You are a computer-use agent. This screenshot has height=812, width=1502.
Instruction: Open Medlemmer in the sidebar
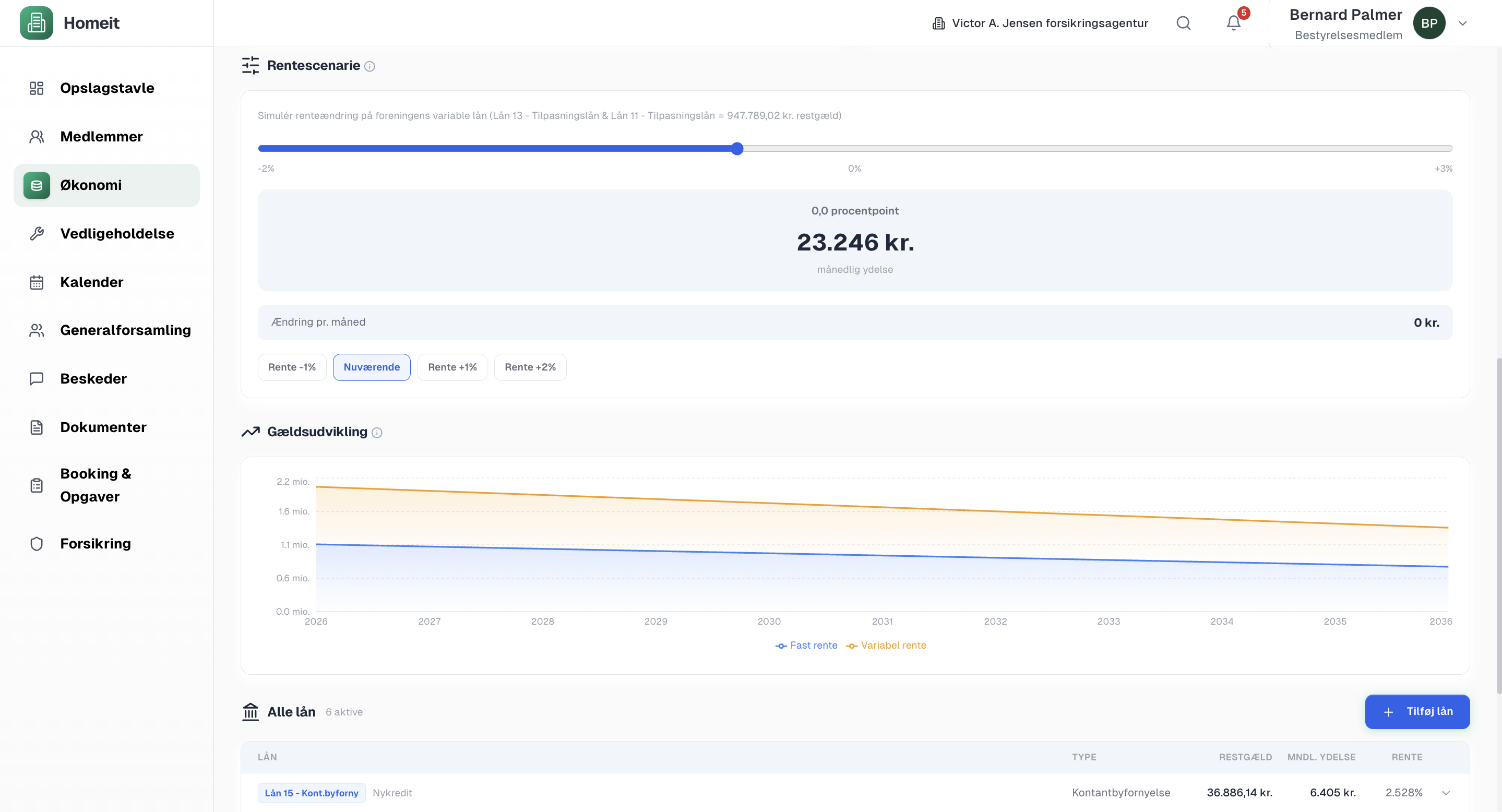(101, 136)
